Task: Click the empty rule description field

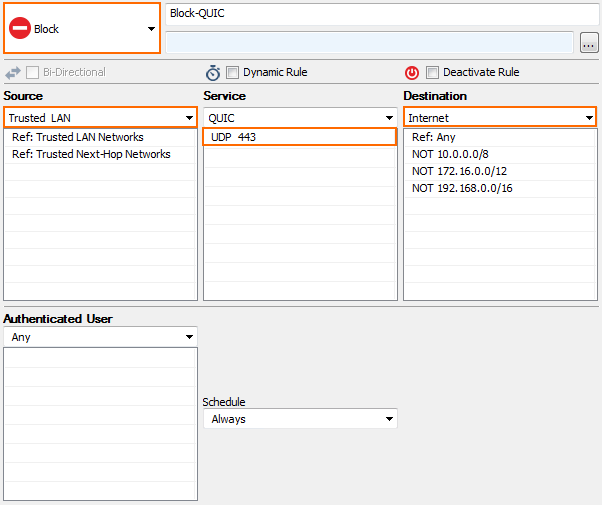Action: click(x=370, y=43)
